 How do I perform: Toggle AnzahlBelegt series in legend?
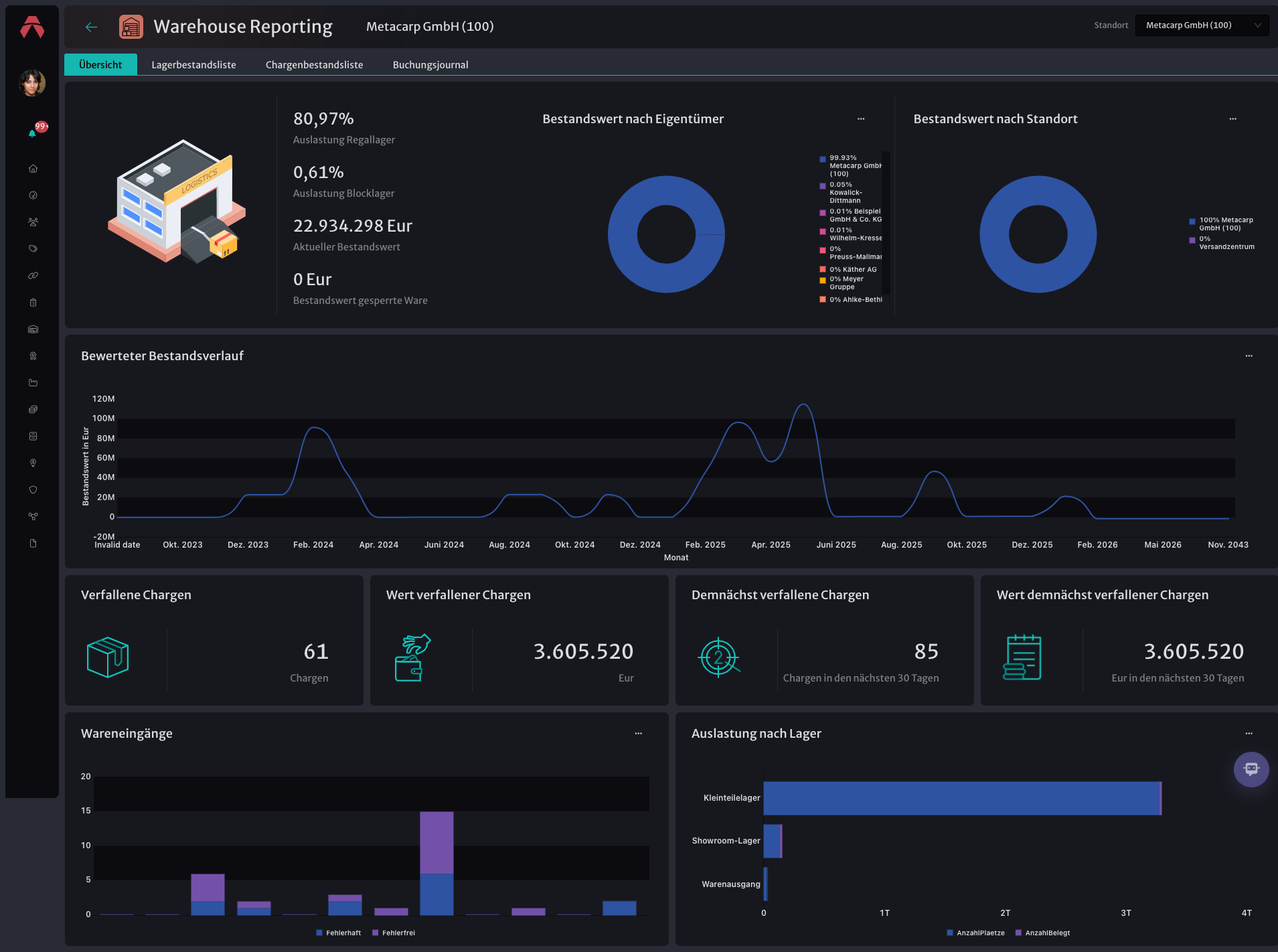point(1042,933)
